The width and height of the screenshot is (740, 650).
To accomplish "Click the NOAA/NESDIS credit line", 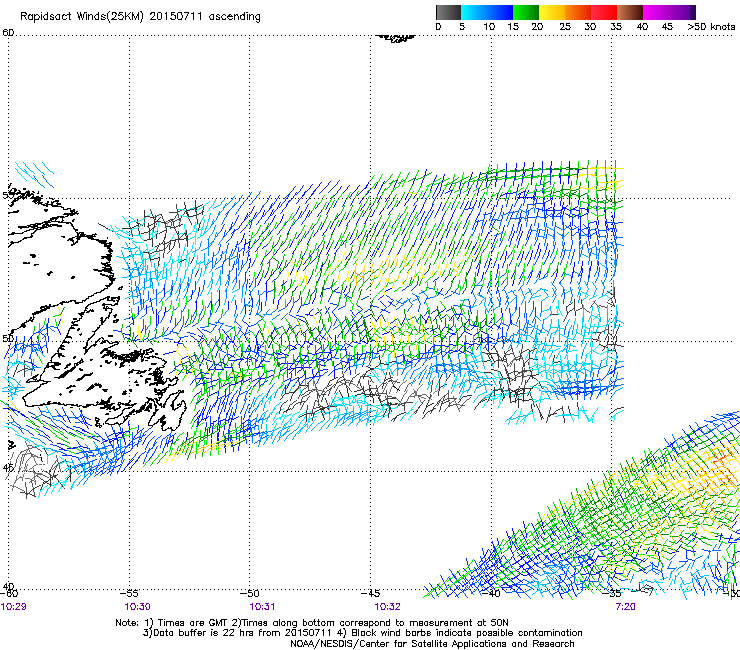I will click(x=432, y=644).
